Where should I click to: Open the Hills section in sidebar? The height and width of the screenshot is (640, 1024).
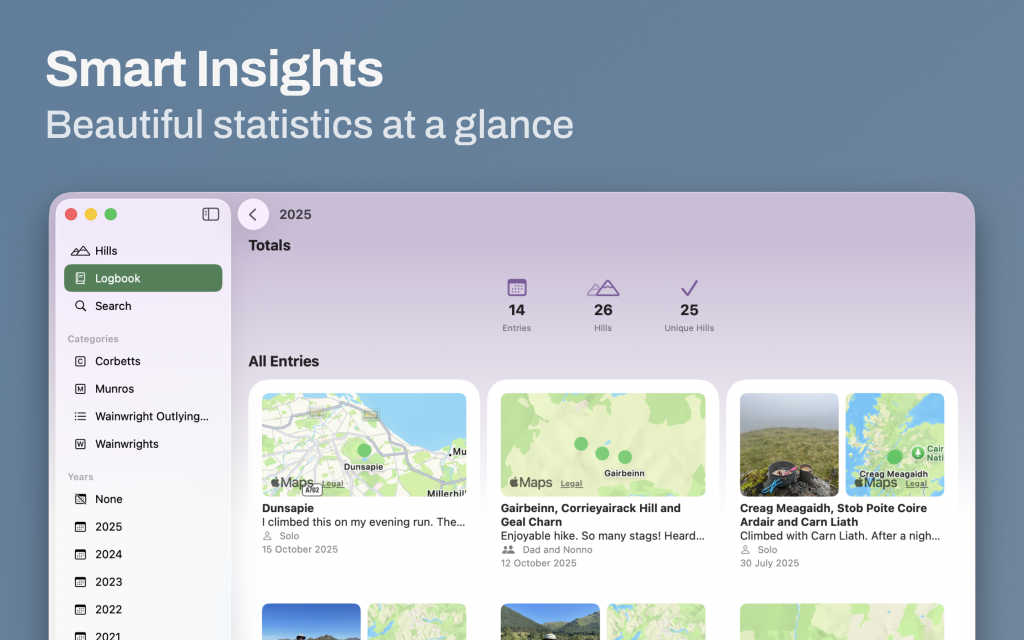tap(106, 251)
